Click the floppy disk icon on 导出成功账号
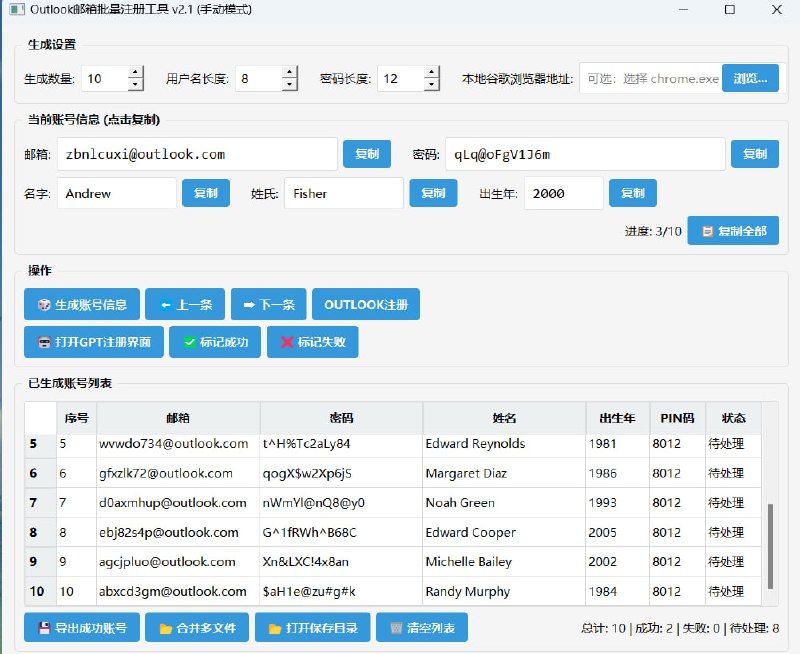Viewport: 800px width, 654px height. click(x=44, y=628)
